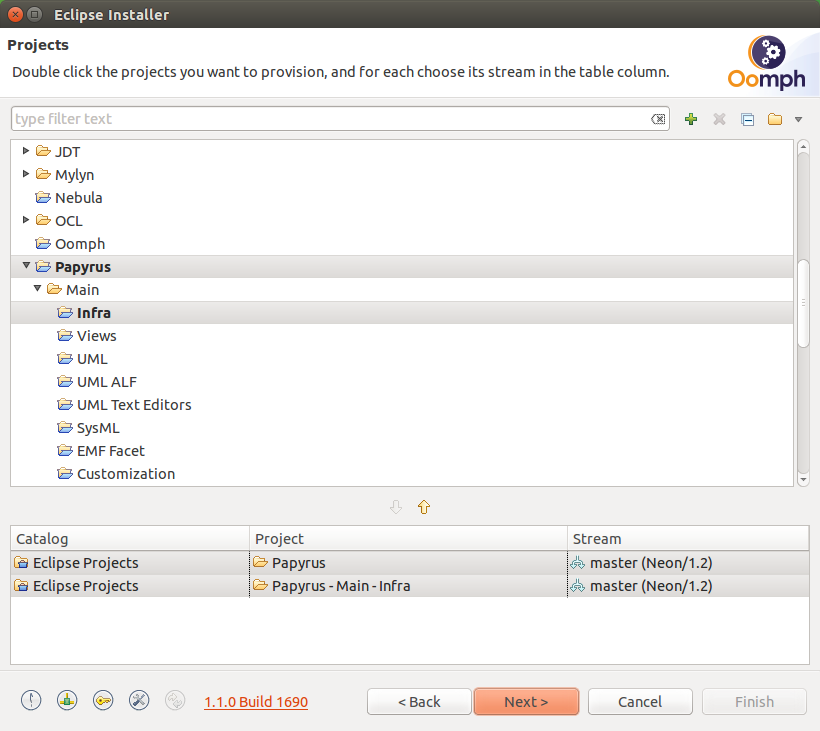Click the JDT folder icon
This screenshot has width=820, height=731.
pos(43,151)
